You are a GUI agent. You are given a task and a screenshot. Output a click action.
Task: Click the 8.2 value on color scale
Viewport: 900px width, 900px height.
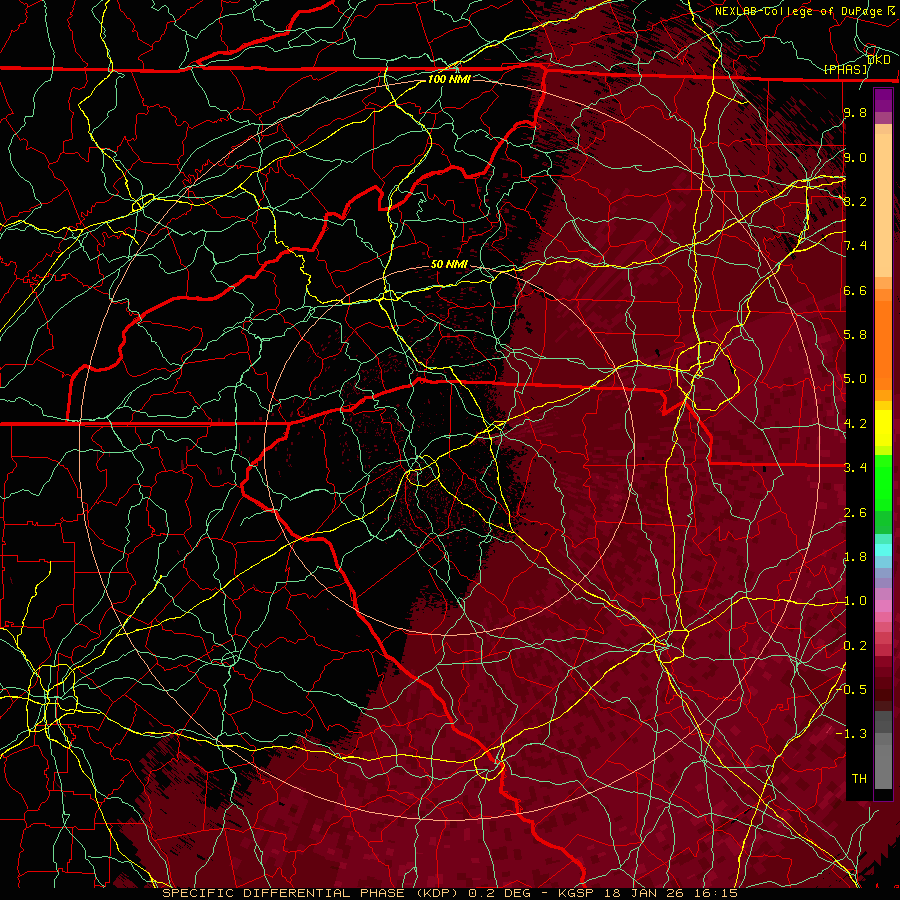pos(855,201)
